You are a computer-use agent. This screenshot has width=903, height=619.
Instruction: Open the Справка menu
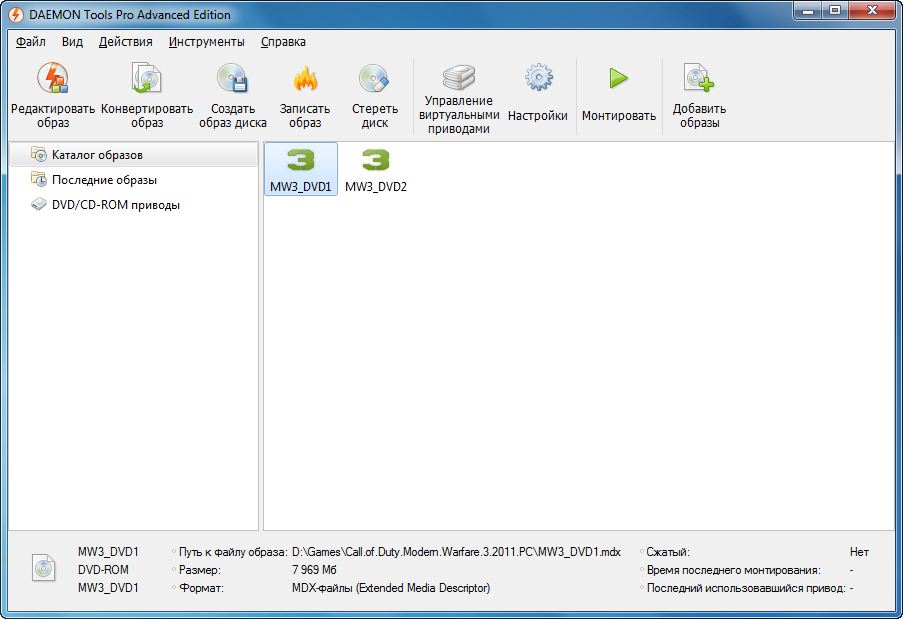(283, 41)
